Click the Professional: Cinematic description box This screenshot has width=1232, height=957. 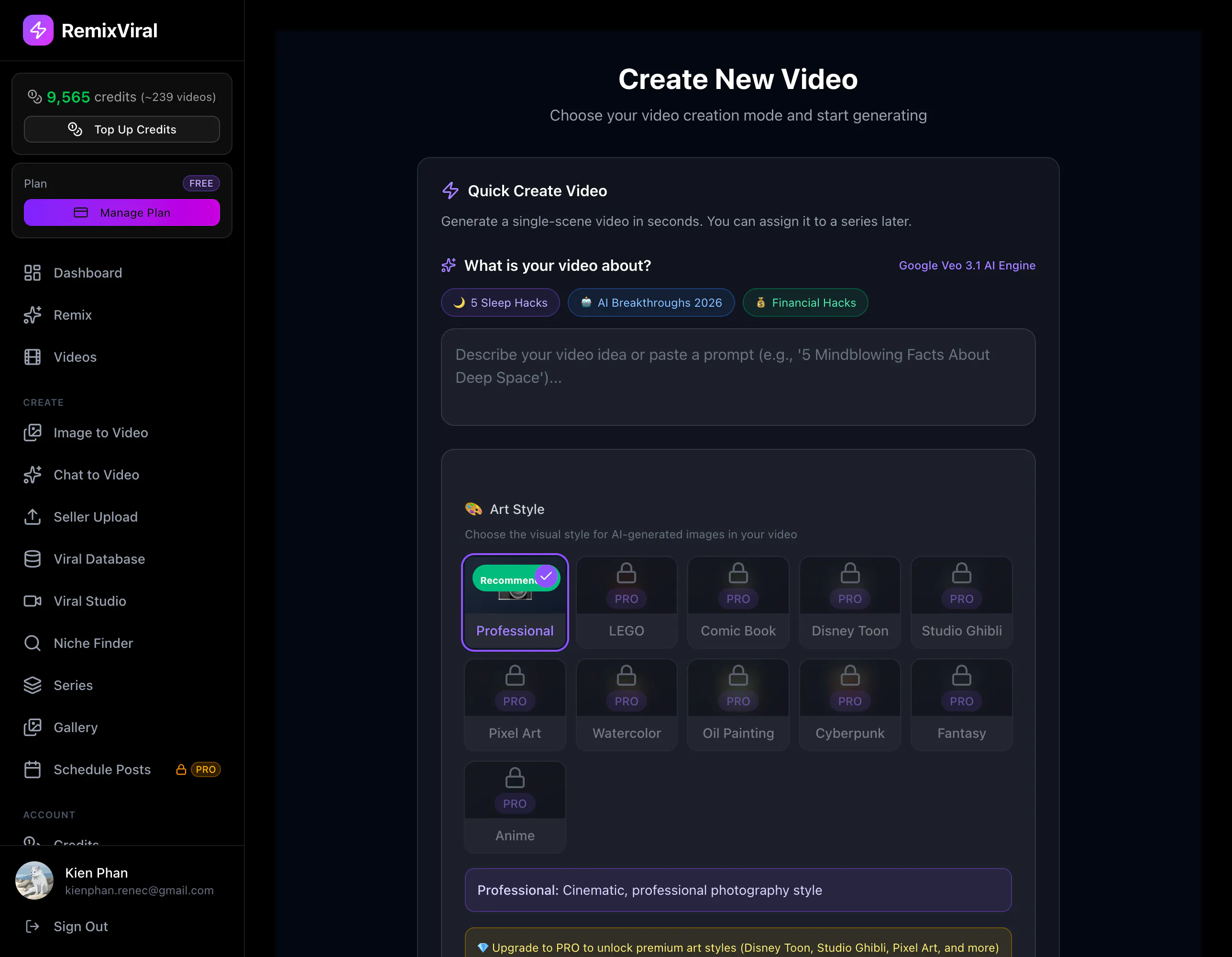point(738,890)
